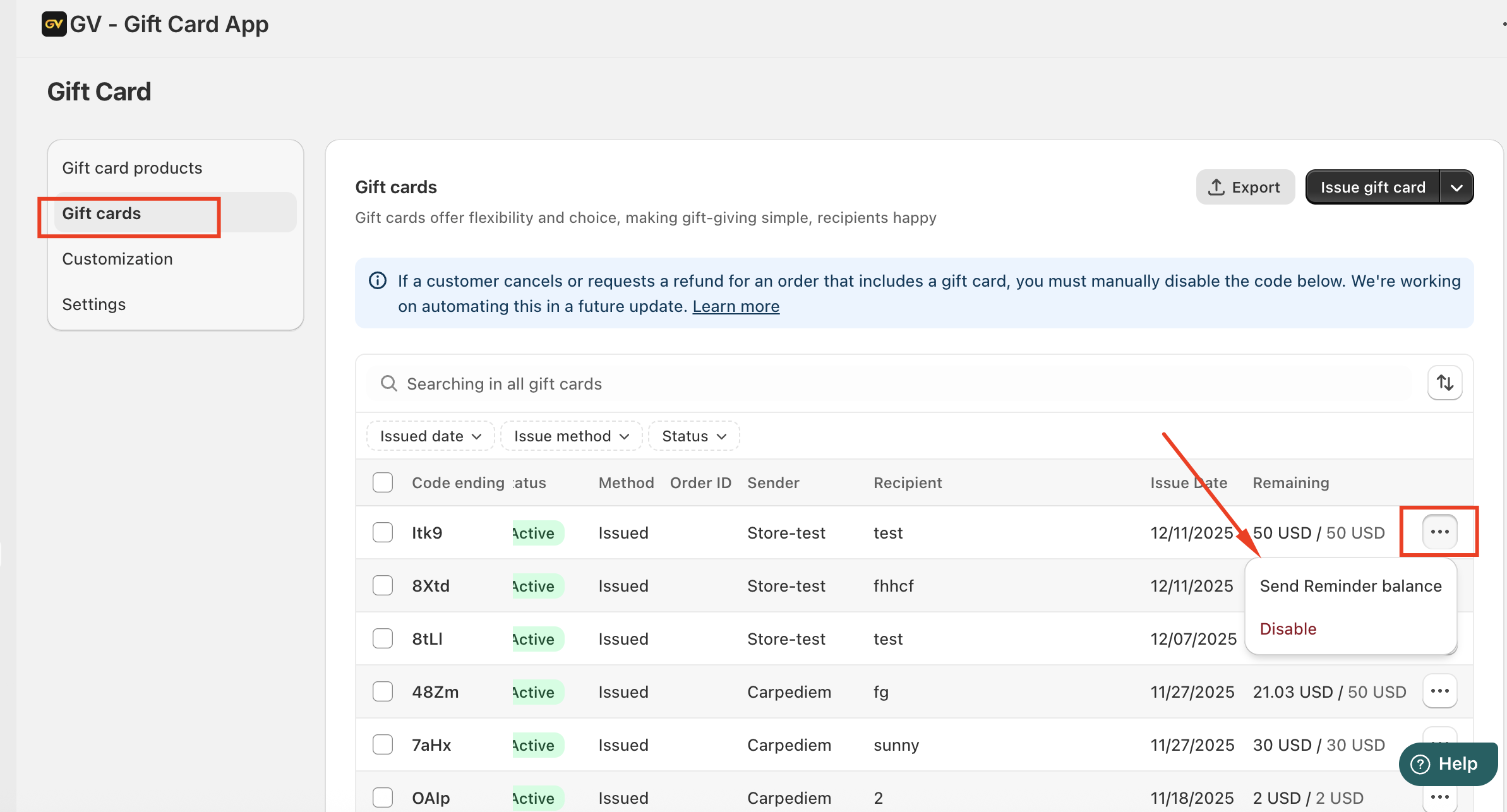The image size is (1507, 812).
Task: Choose Send Reminder balance option
Action: [x=1350, y=586]
